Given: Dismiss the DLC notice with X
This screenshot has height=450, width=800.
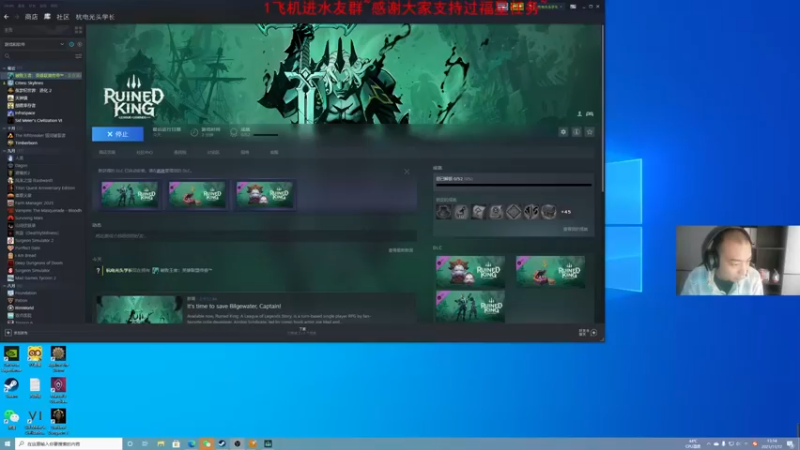Looking at the screenshot, I should pyautogui.click(x=407, y=171).
